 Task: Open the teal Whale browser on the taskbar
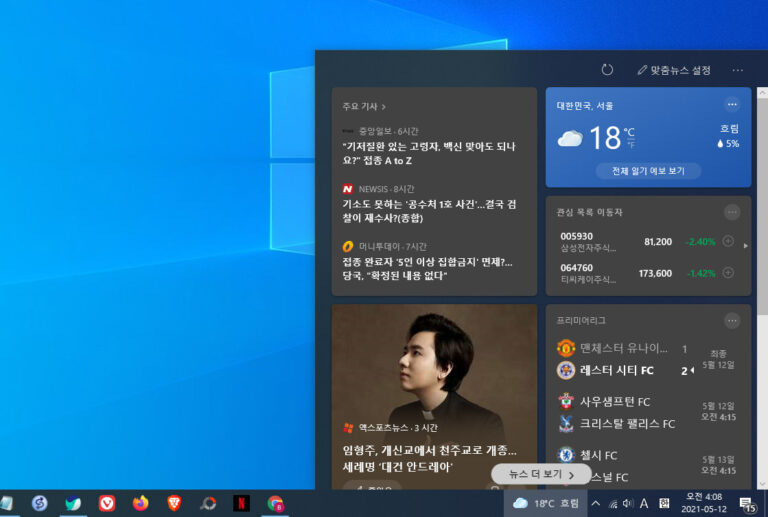point(73,503)
